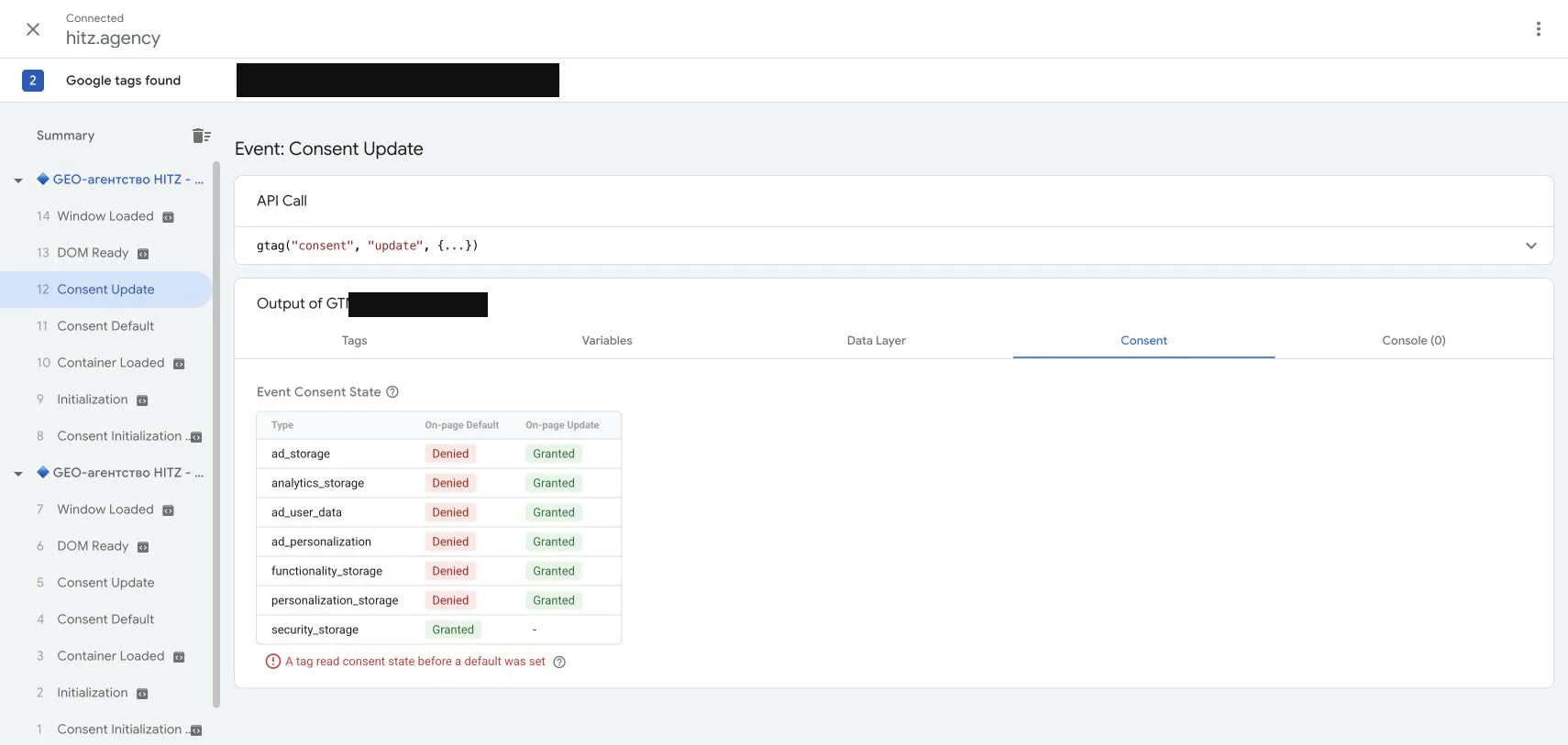This screenshot has height=745, width=1568.
Task: Click Granted badge in analytics_storage row
Action: click(x=554, y=483)
